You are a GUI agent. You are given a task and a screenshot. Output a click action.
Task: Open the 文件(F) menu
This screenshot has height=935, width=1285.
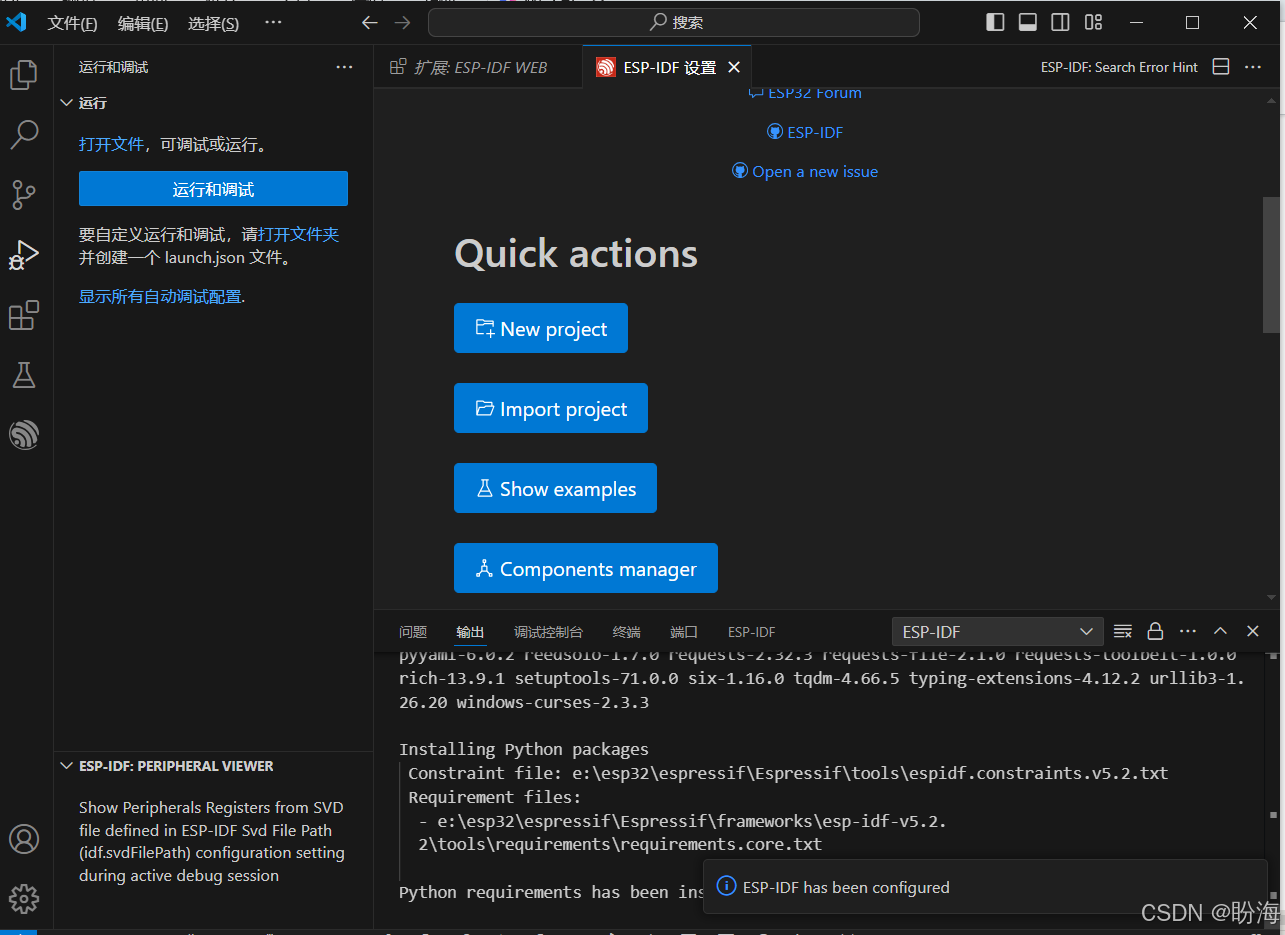click(72, 23)
